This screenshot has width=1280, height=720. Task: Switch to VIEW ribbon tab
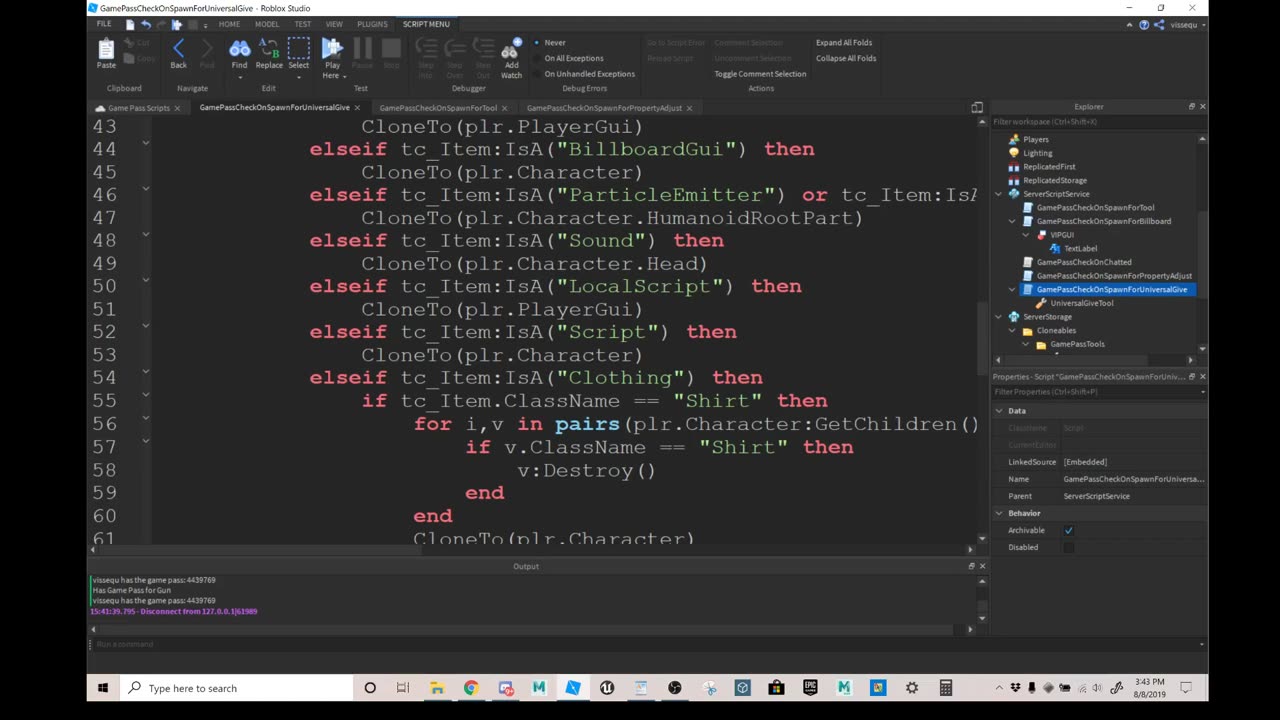tap(334, 24)
